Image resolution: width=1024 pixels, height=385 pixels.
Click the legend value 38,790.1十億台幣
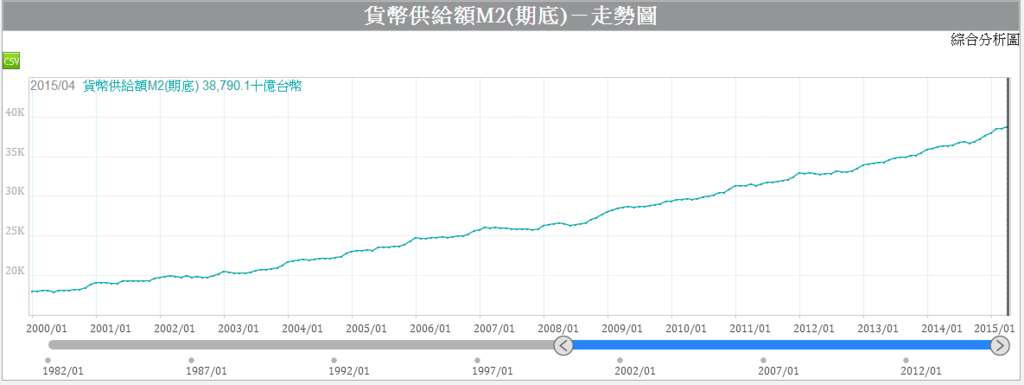coord(252,86)
